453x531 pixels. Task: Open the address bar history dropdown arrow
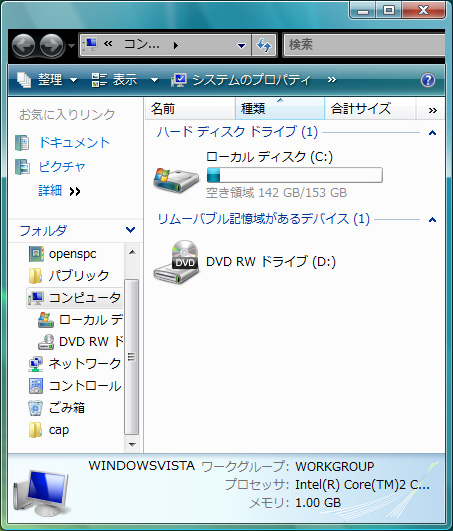click(x=241, y=45)
